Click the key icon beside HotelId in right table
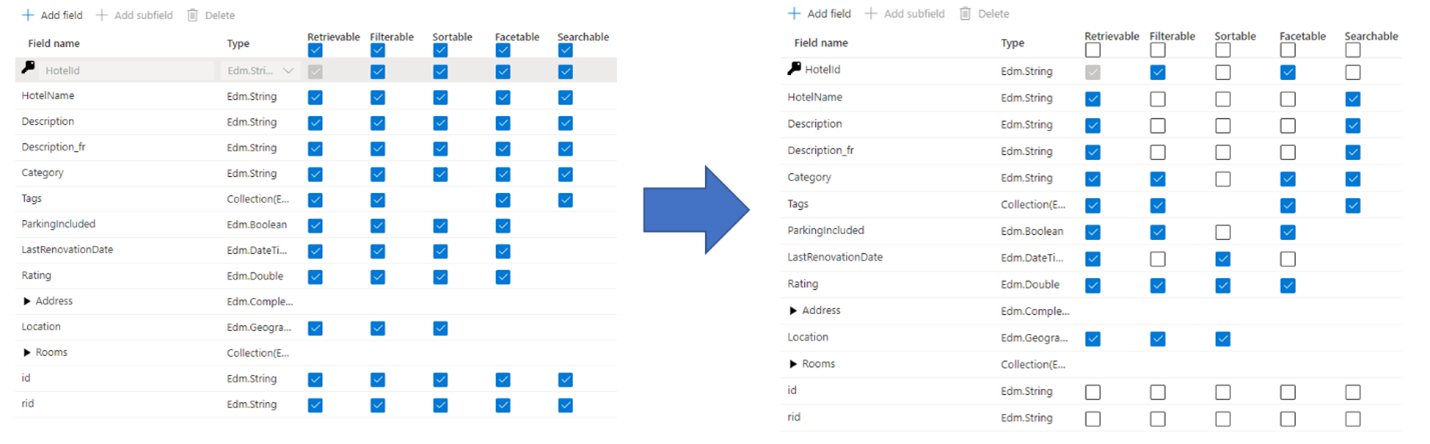Image resolution: width=1430 pixels, height=444 pixels. (794, 69)
